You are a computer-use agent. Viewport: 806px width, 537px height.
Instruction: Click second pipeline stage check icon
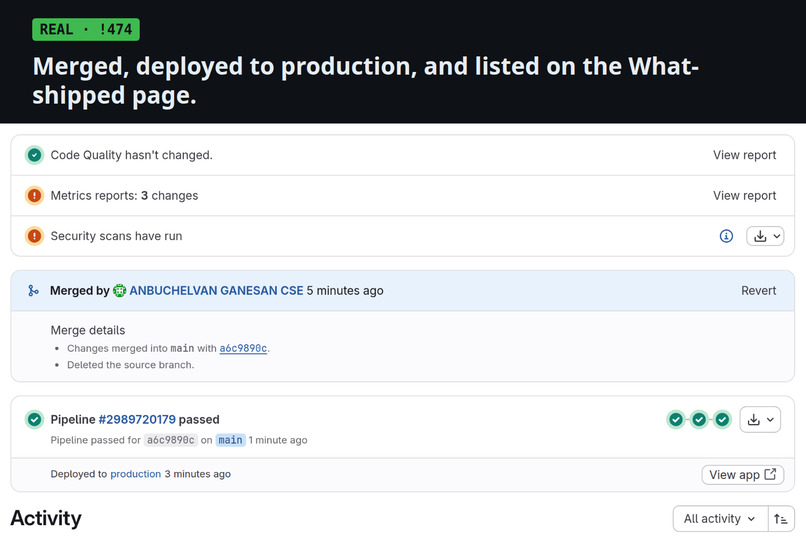(x=699, y=419)
